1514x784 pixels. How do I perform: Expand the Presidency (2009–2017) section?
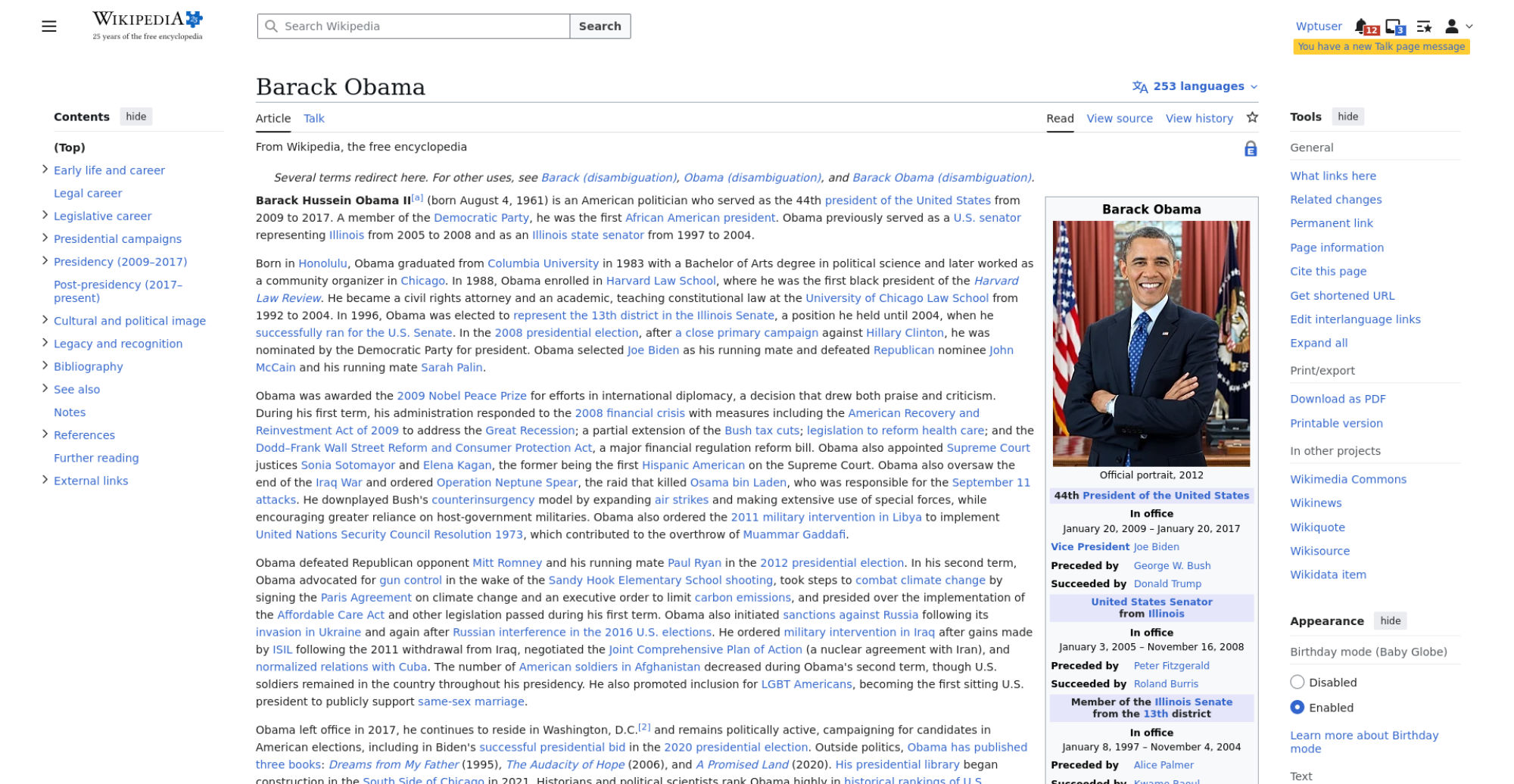(x=45, y=261)
